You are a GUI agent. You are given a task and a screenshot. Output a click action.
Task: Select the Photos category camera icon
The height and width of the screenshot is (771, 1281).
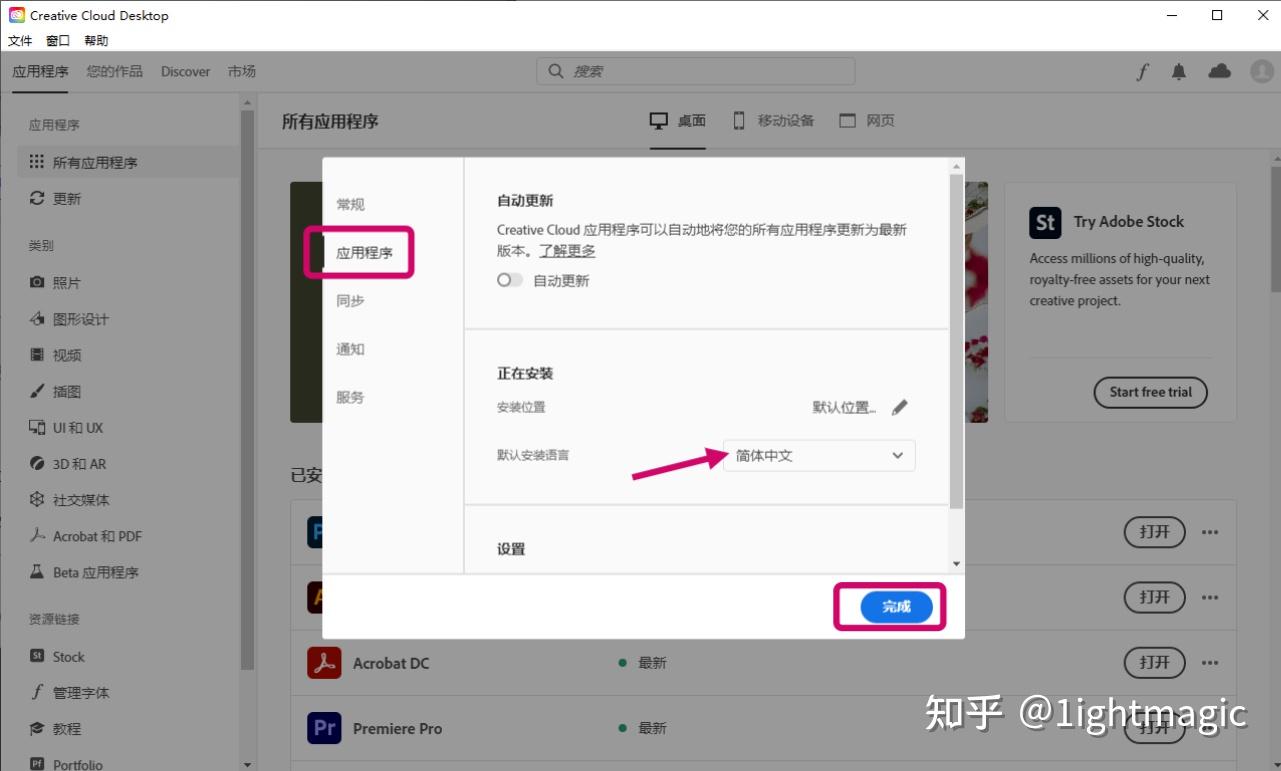tap(37, 283)
